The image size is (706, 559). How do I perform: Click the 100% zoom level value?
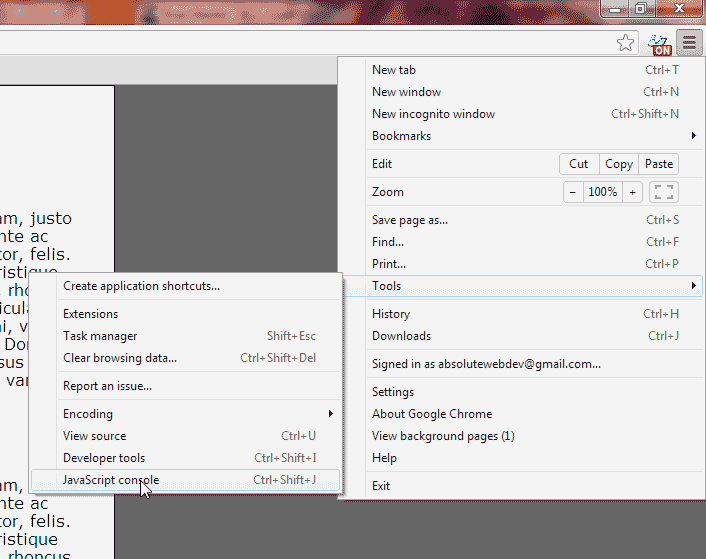603,192
